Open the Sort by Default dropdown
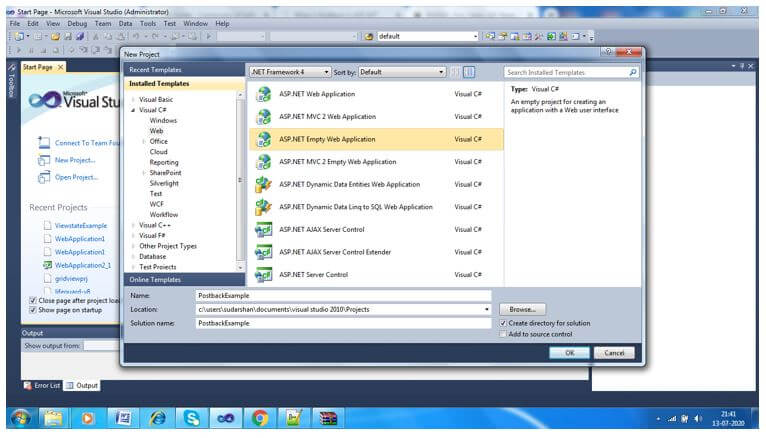Viewport: 766px width, 438px height. [x=402, y=72]
